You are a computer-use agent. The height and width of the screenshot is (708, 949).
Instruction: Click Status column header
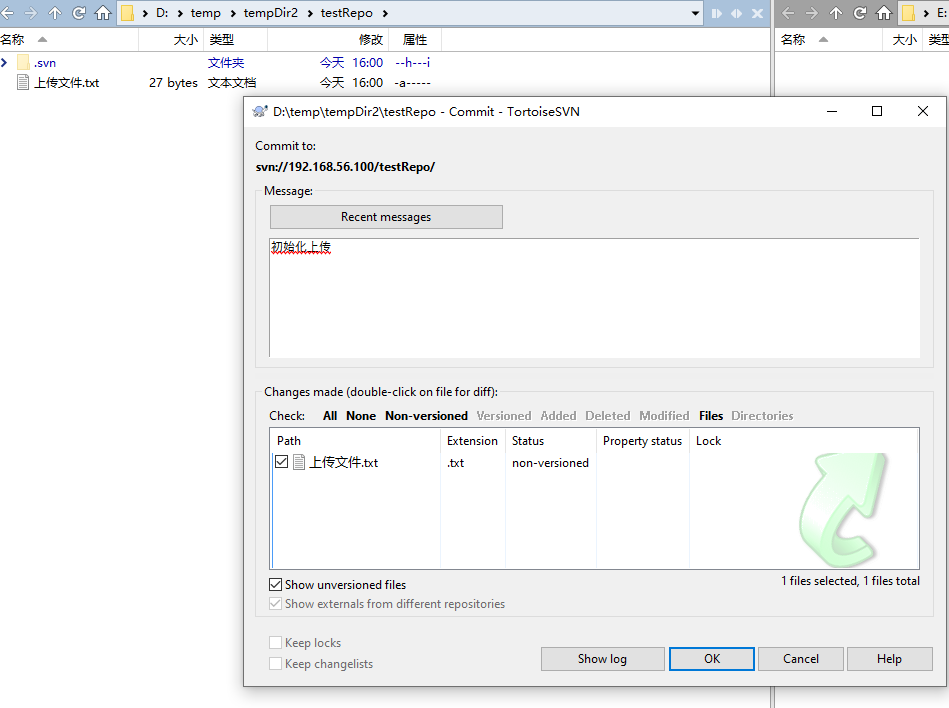tap(551, 441)
